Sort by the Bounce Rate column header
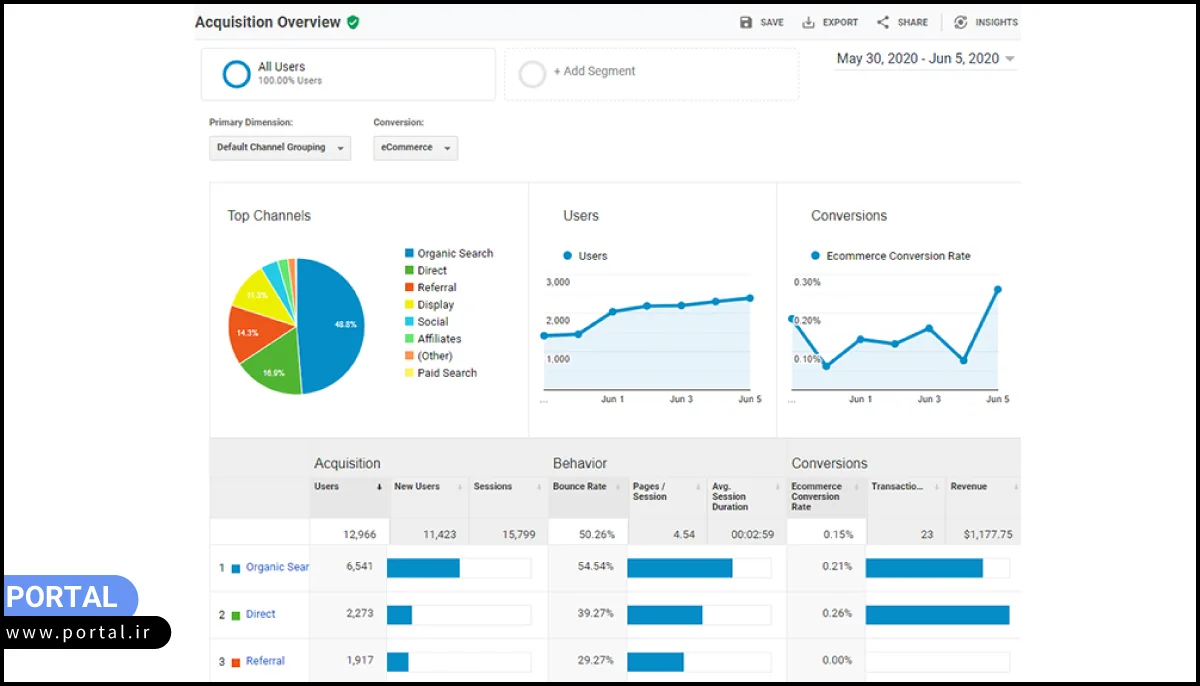1200x686 pixels. (580, 487)
